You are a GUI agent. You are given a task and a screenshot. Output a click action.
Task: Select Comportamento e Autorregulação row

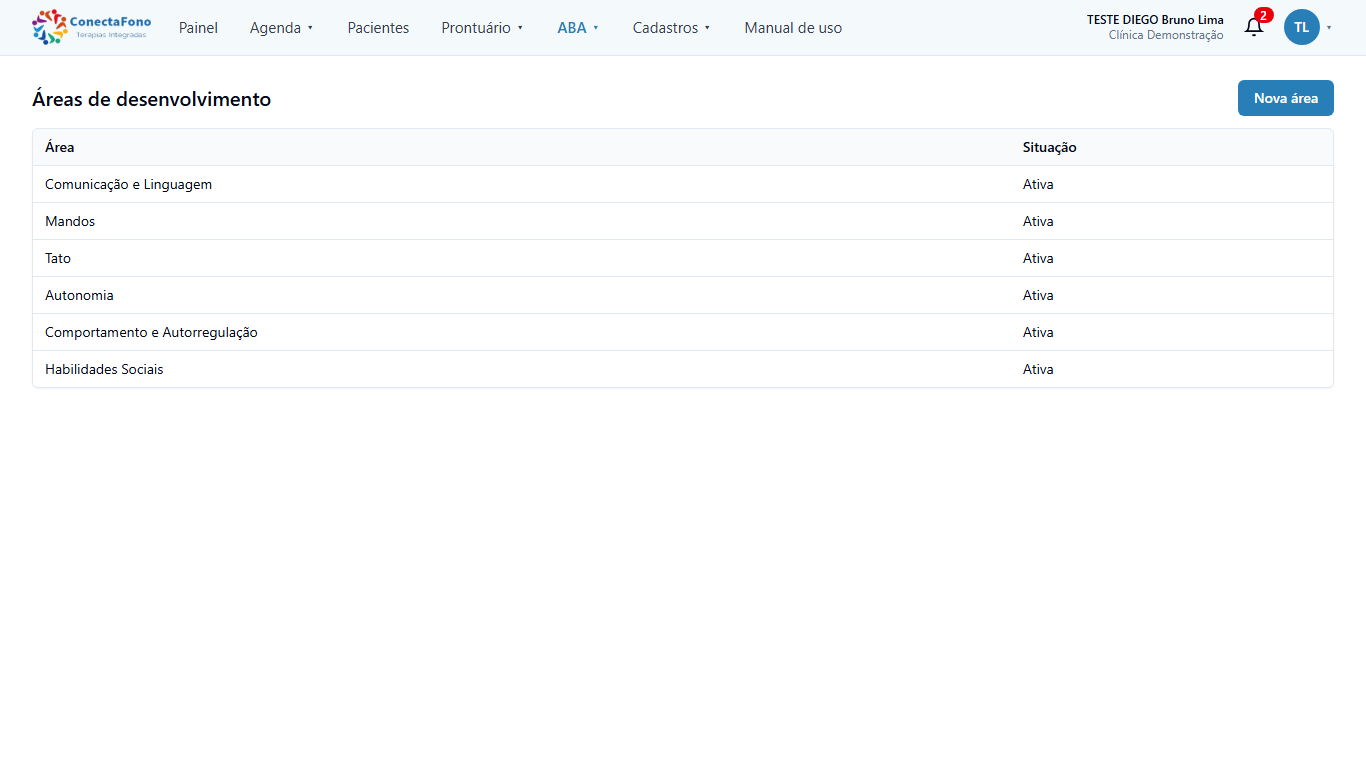pyautogui.click(x=683, y=332)
